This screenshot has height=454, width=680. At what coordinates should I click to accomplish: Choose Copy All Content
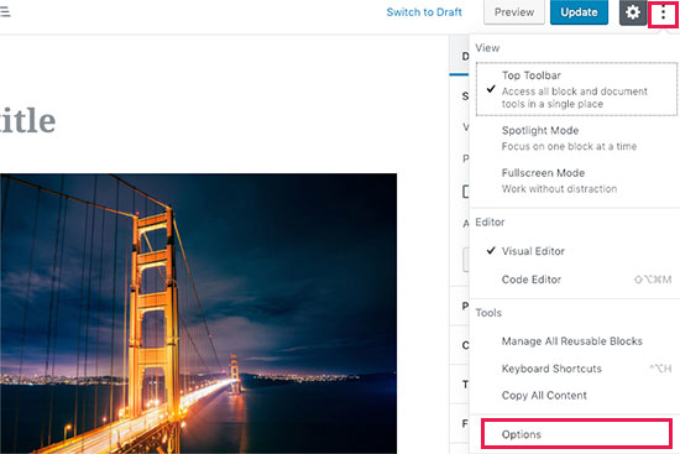click(544, 395)
